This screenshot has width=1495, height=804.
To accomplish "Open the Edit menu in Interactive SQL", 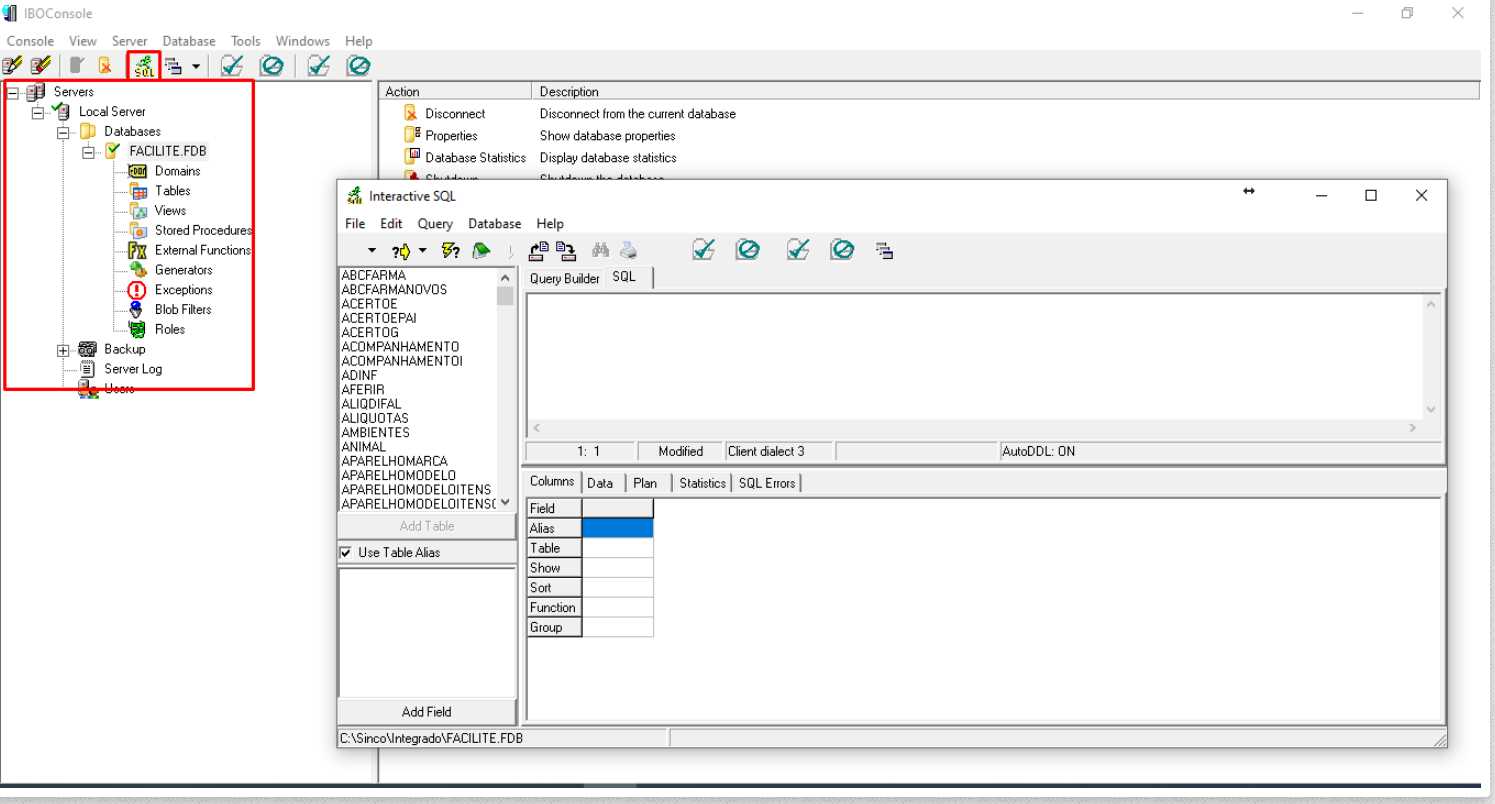I will [x=391, y=224].
